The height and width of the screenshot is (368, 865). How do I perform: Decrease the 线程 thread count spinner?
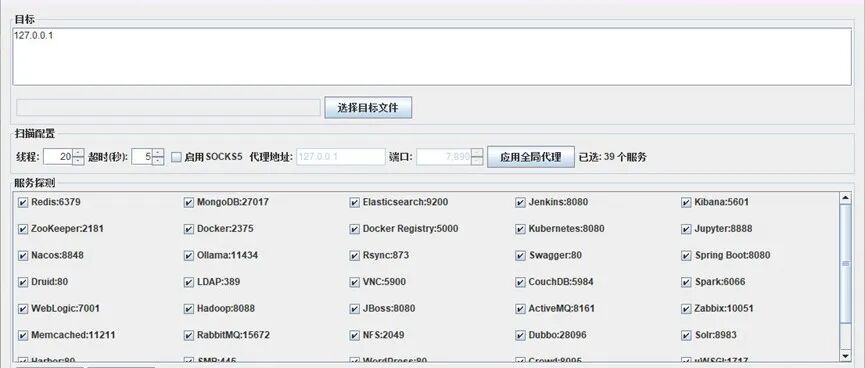[78, 161]
